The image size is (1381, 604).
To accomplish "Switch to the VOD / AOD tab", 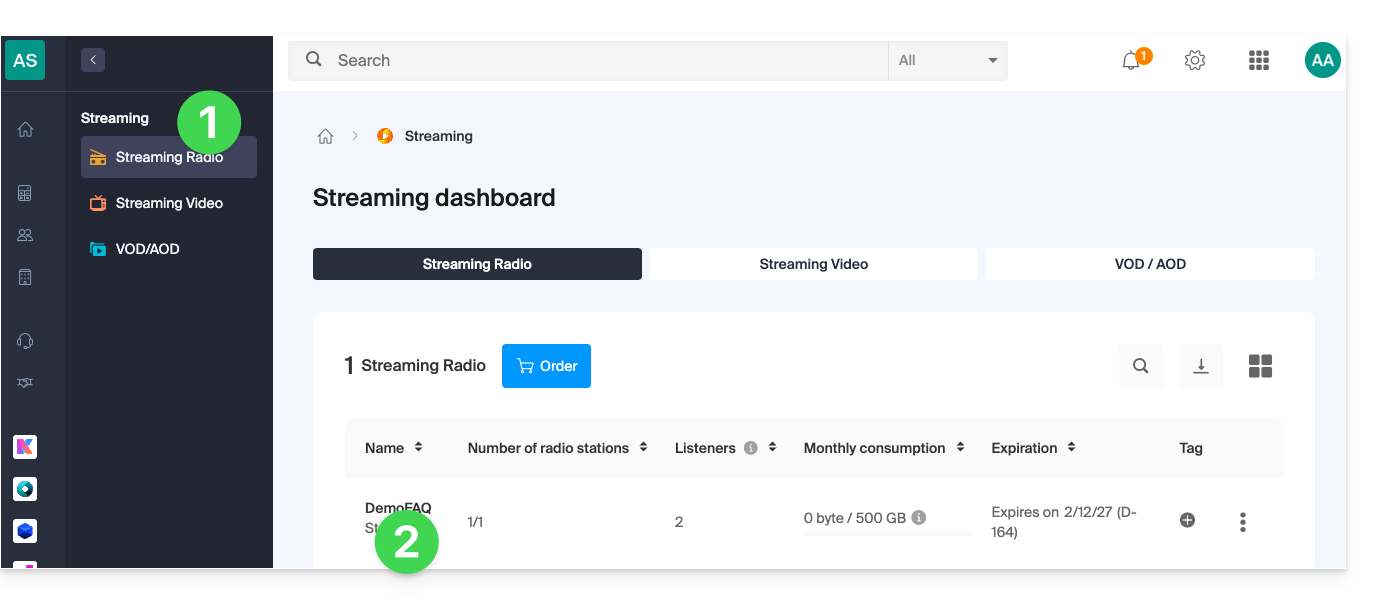I will 1150,264.
